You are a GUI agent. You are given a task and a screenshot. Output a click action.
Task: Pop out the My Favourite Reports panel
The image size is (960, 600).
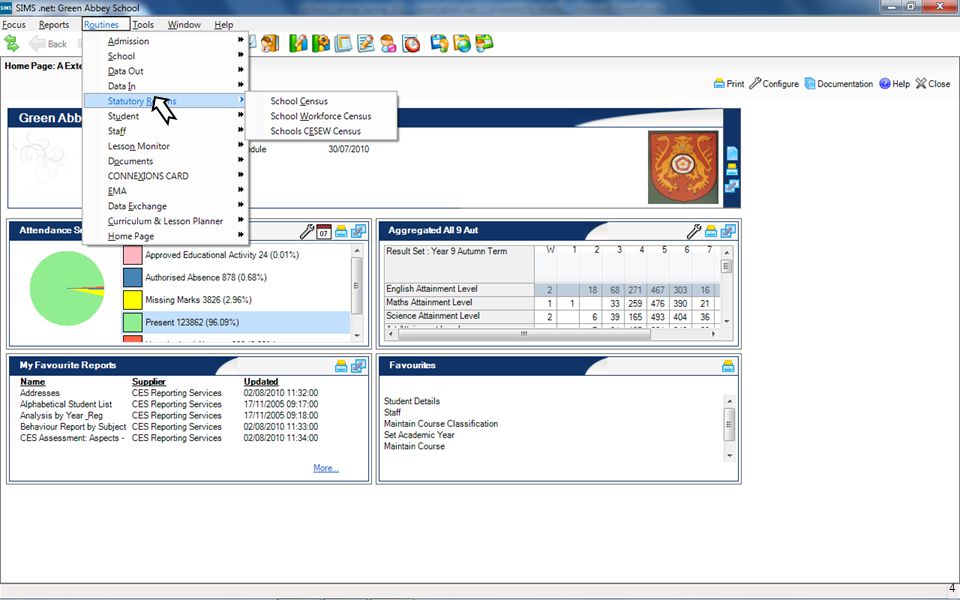pos(358,366)
